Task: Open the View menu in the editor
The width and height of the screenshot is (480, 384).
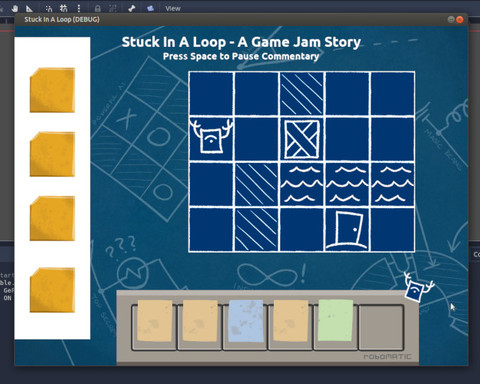Action: click(x=173, y=9)
